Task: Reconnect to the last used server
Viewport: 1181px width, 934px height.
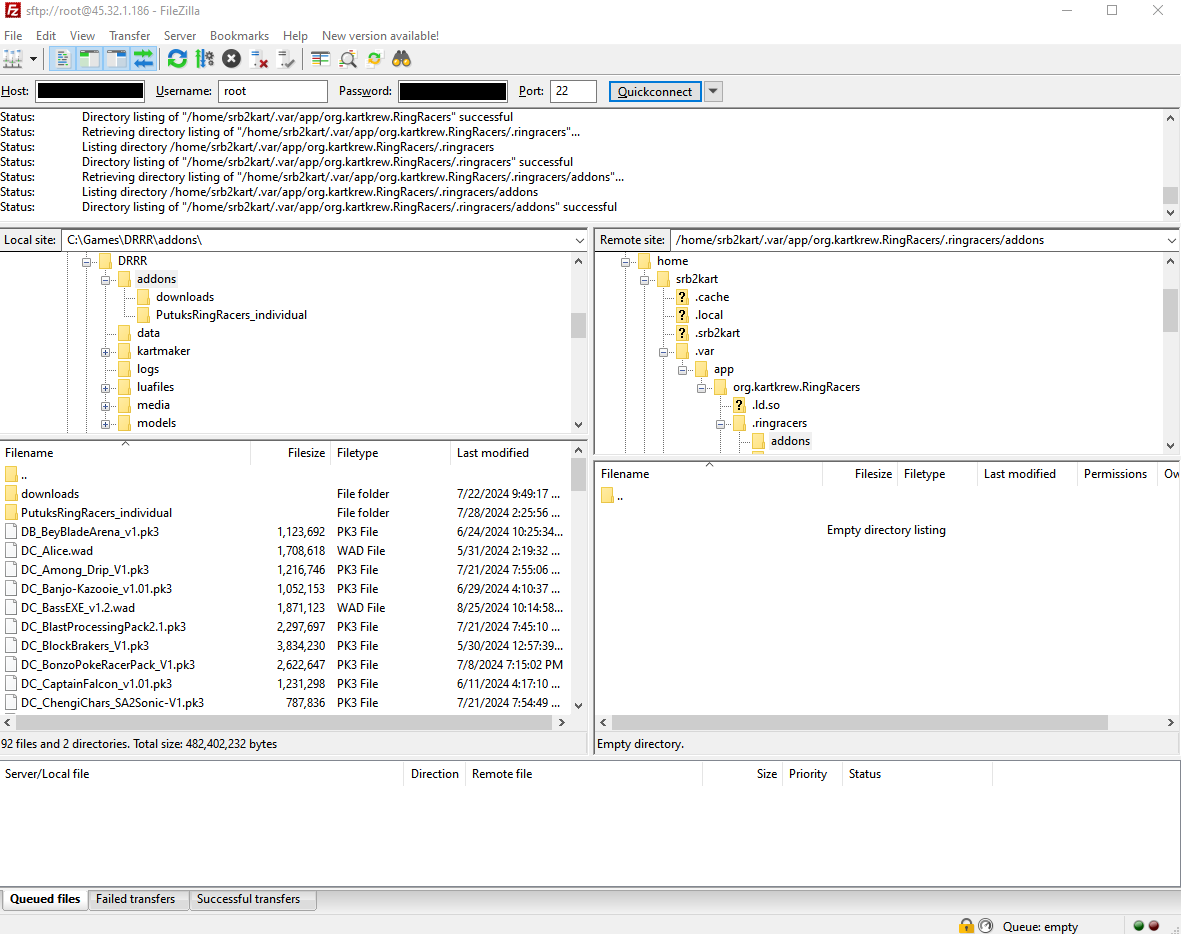Action: tap(285, 59)
